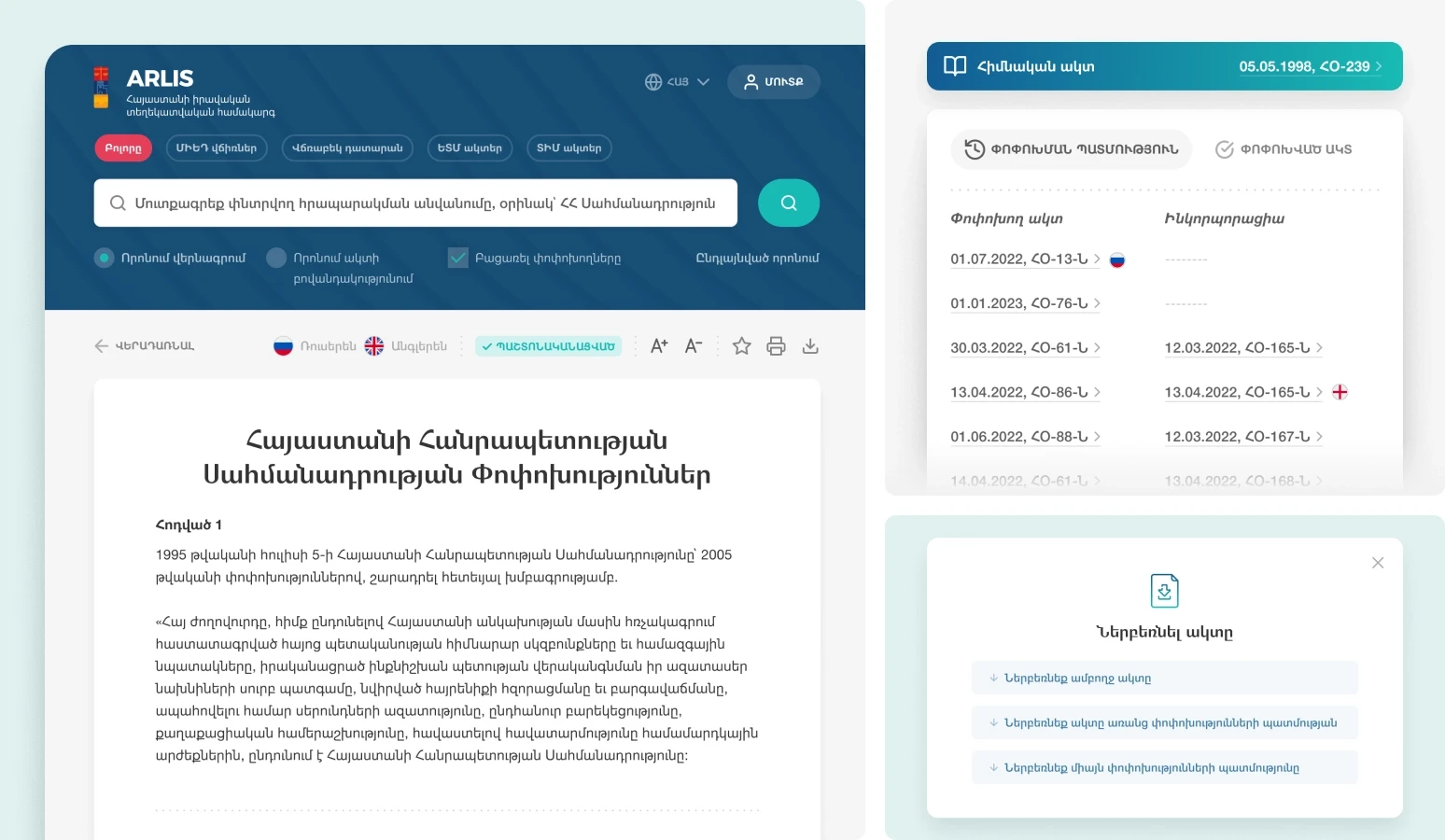The image size is (1445, 840).
Task: Open the 12.03.2022, ՀՕ-167-Ն incorporation
Action: [x=1243, y=437]
